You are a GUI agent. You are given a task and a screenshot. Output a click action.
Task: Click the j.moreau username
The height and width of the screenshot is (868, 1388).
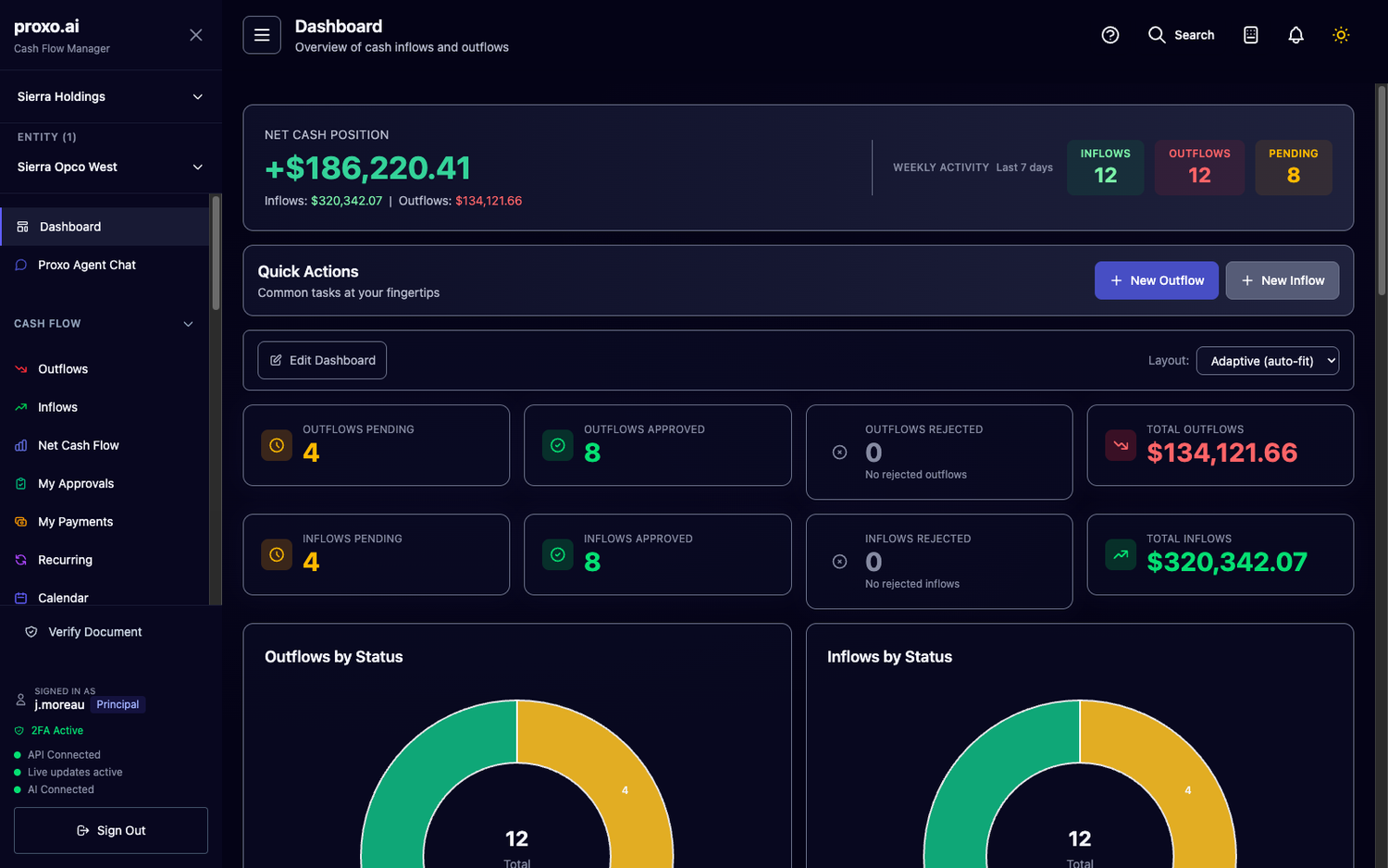click(59, 705)
